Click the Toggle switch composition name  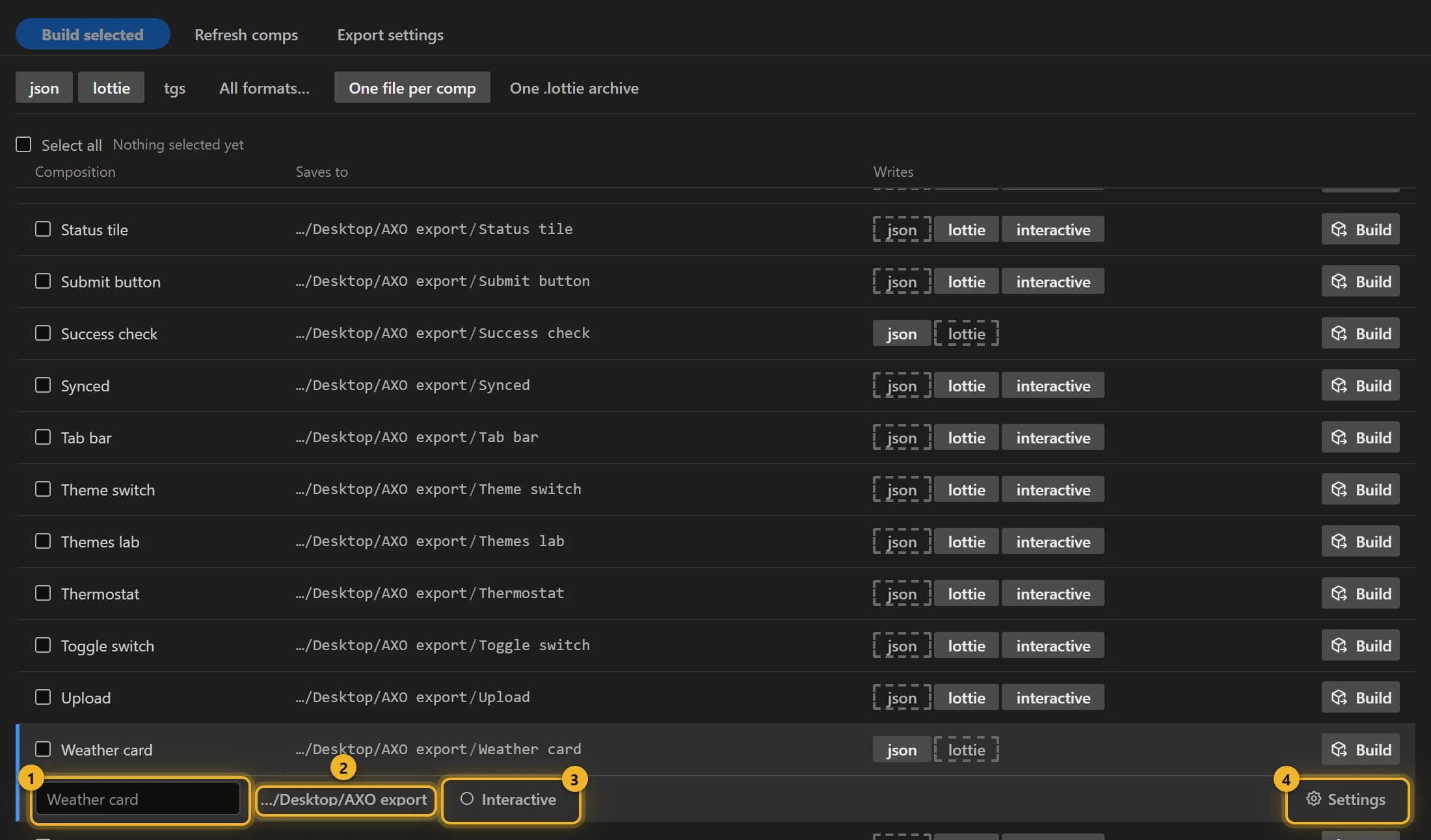point(107,646)
